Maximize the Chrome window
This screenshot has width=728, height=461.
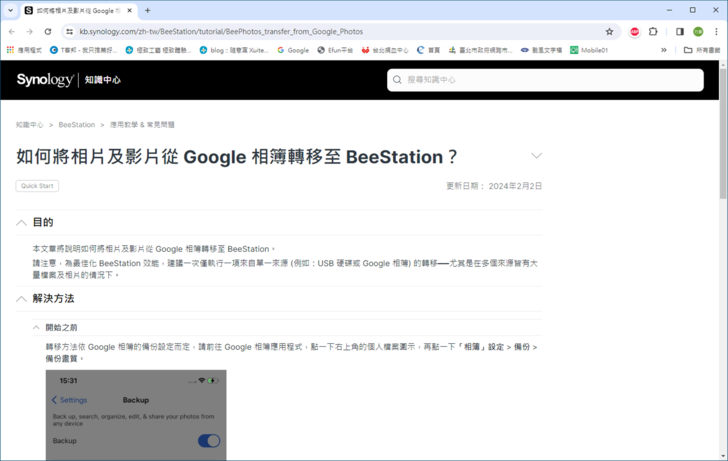point(692,10)
